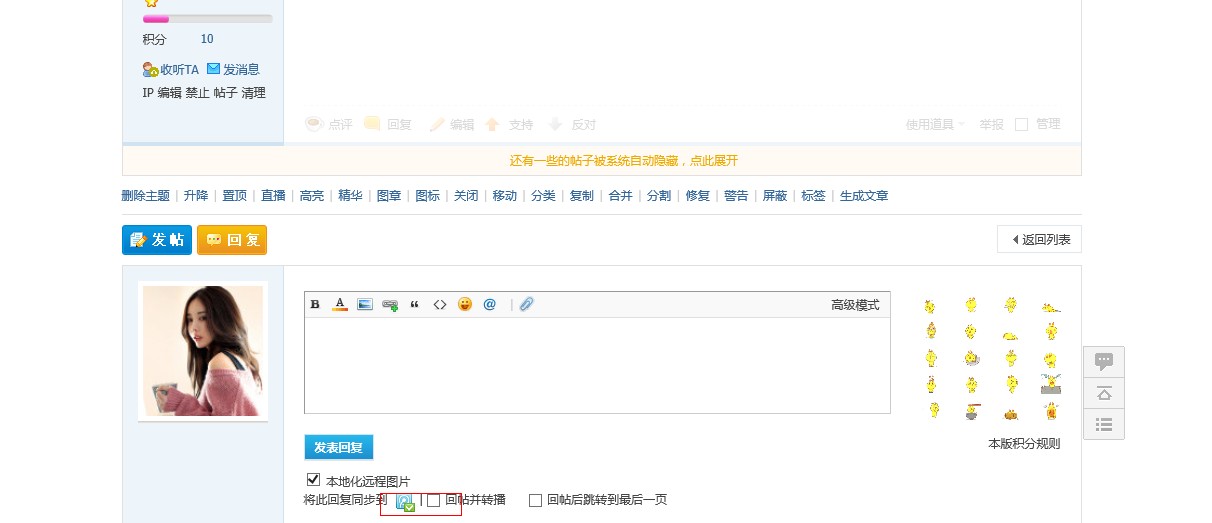This screenshot has width=1212, height=523.
Task: Submit with 发表回复 button
Action: pyautogui.click(x=339, y=447)
